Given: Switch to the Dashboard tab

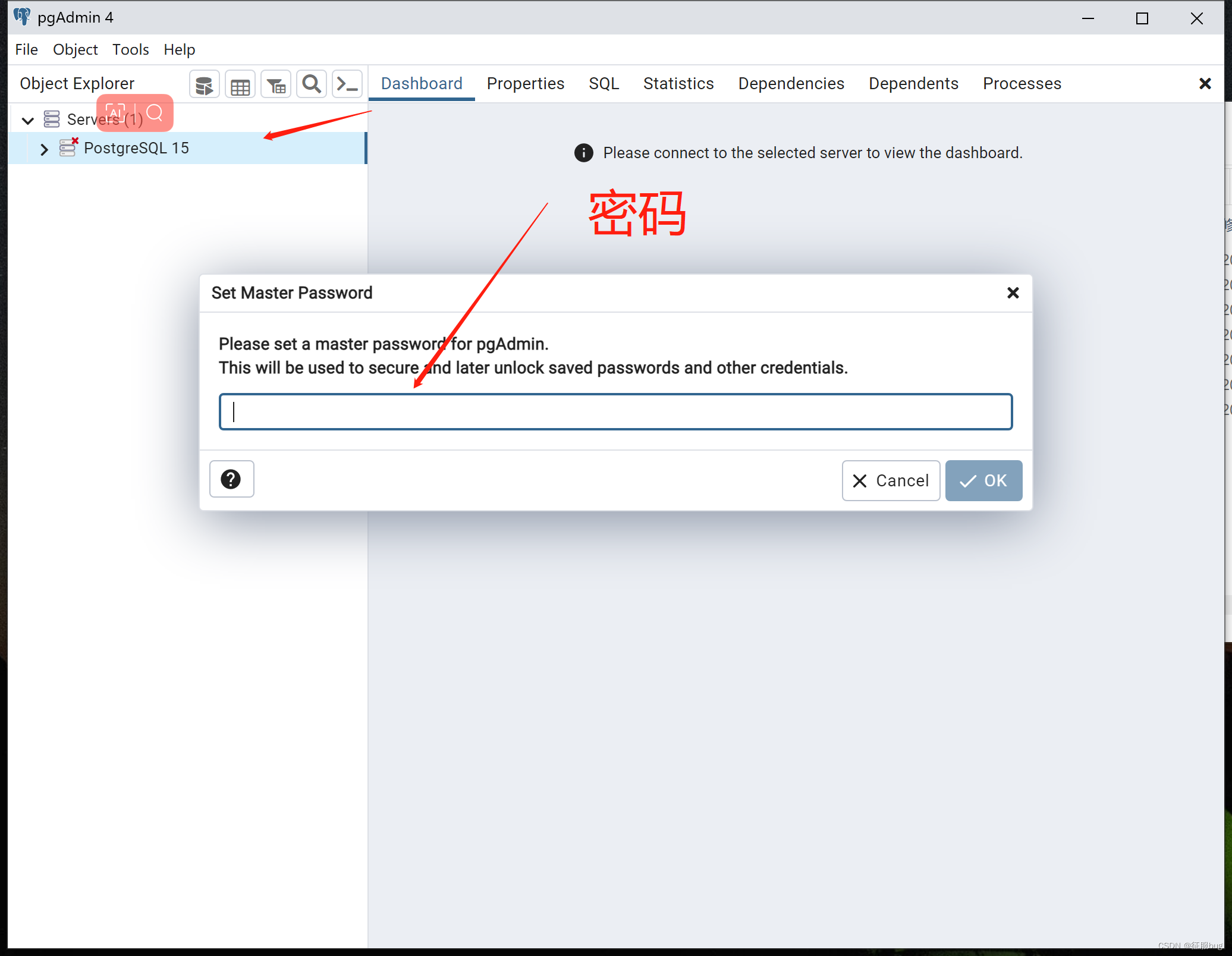Looking at the screenshot, I should click(422, 84).
